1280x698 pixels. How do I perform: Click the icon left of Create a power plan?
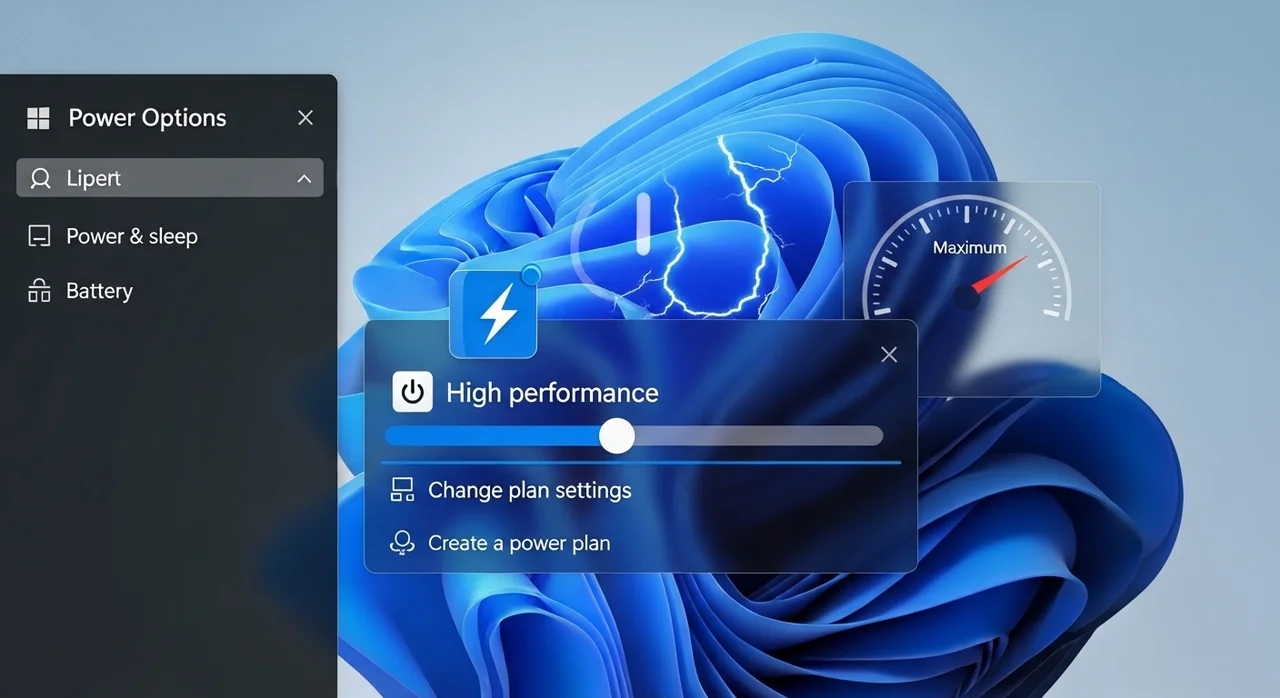[x=402, y=543]
